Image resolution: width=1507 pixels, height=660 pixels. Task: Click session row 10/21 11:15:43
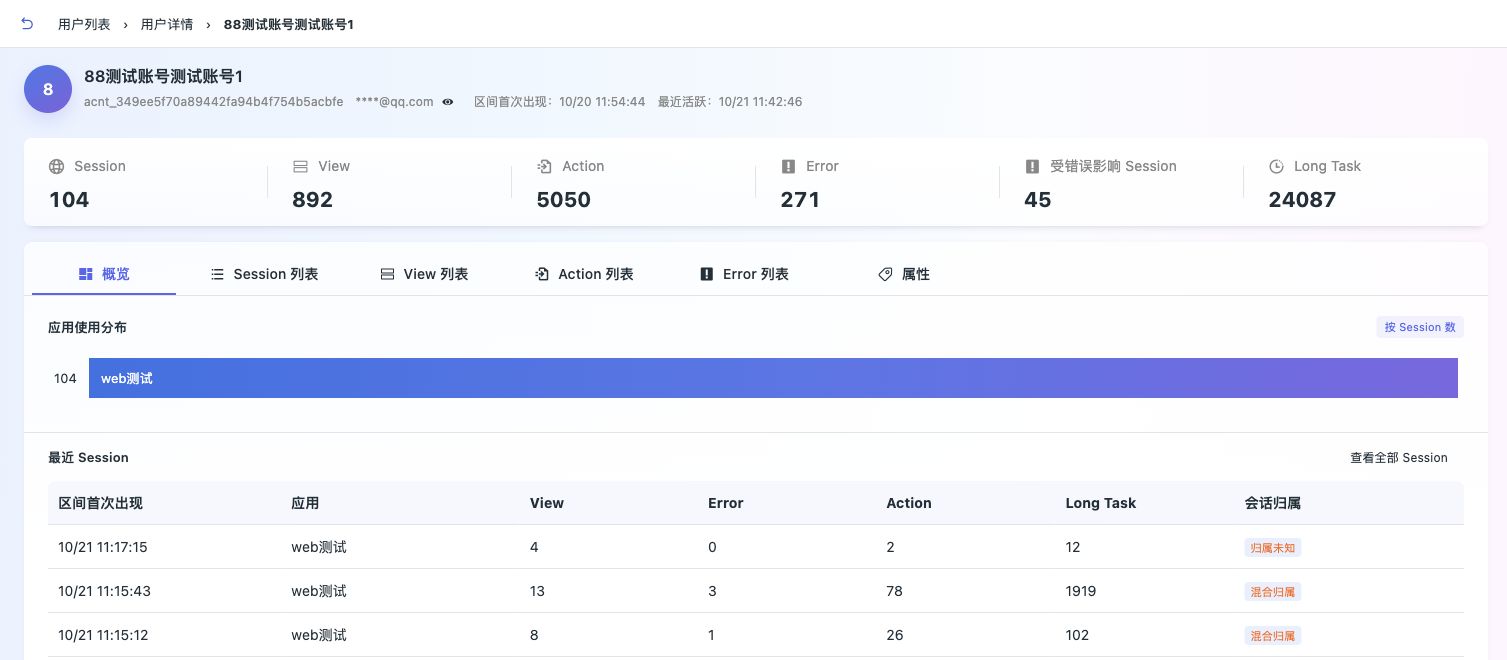(756, 591)
